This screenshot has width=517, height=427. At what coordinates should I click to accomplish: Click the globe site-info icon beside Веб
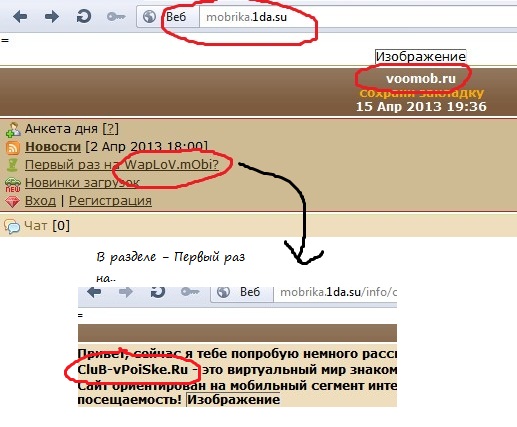click(149, 17)
